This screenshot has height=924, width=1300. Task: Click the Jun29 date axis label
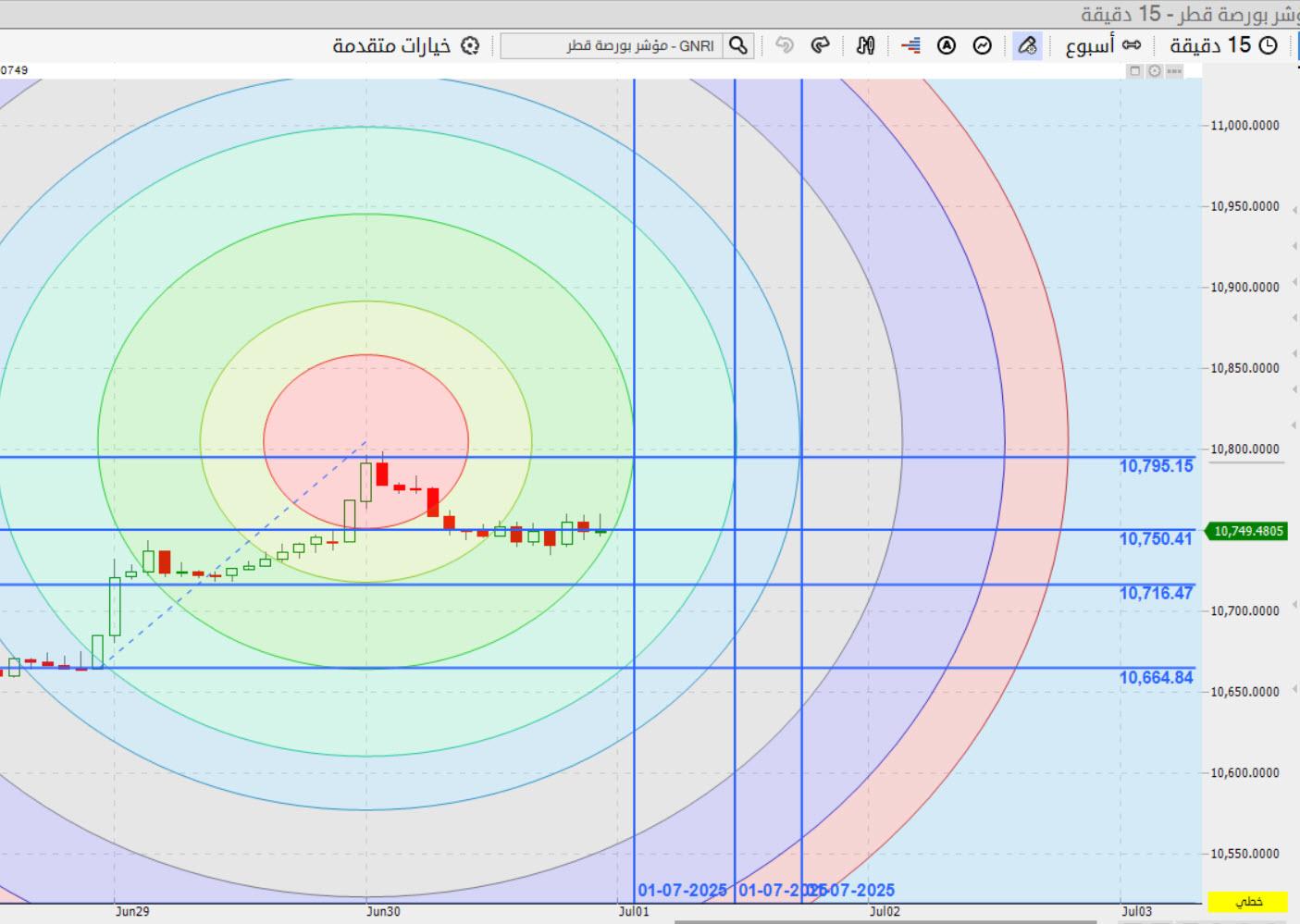132,911
